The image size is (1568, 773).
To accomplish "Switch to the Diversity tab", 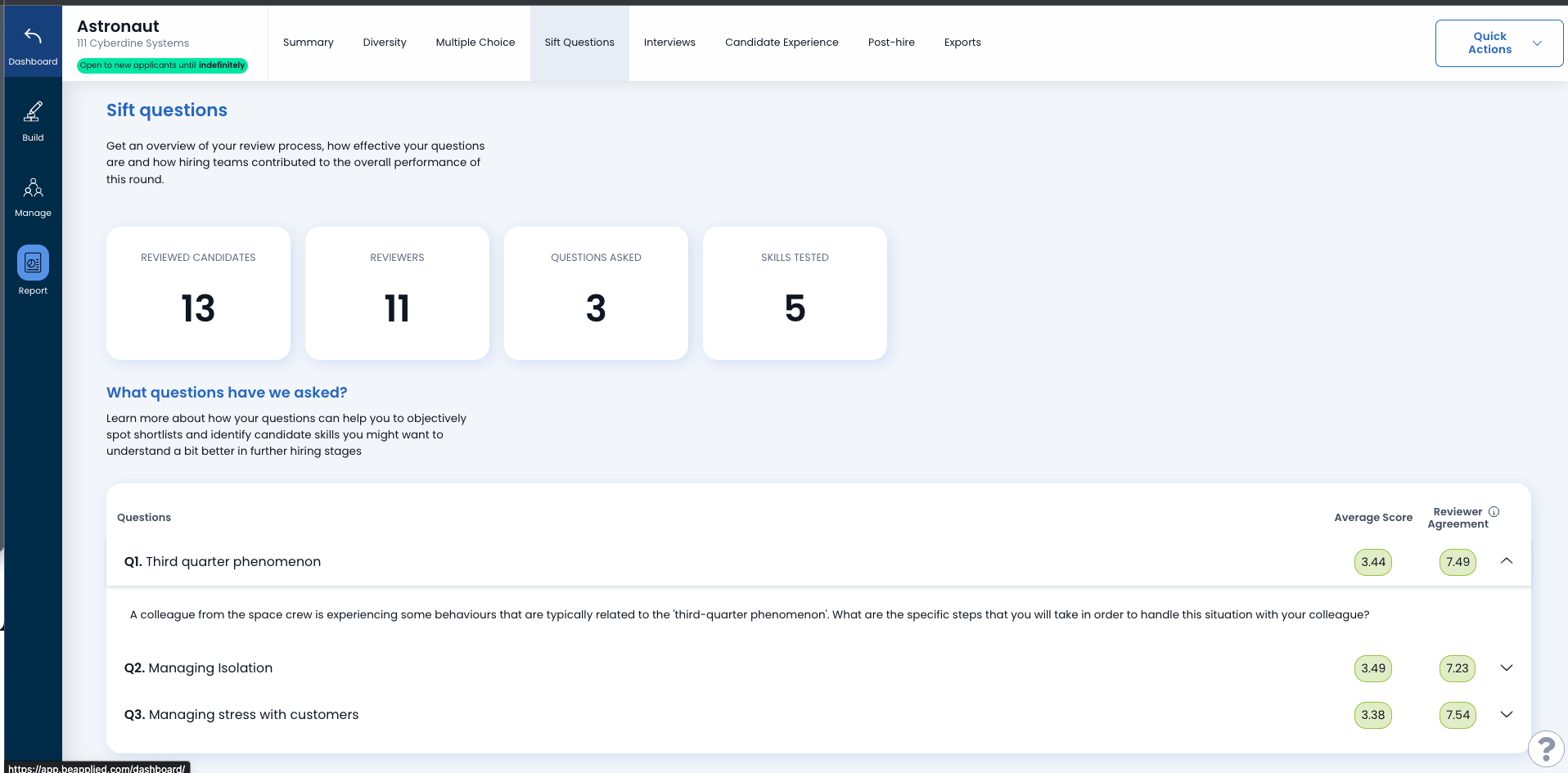I will (x=385, y=43).
